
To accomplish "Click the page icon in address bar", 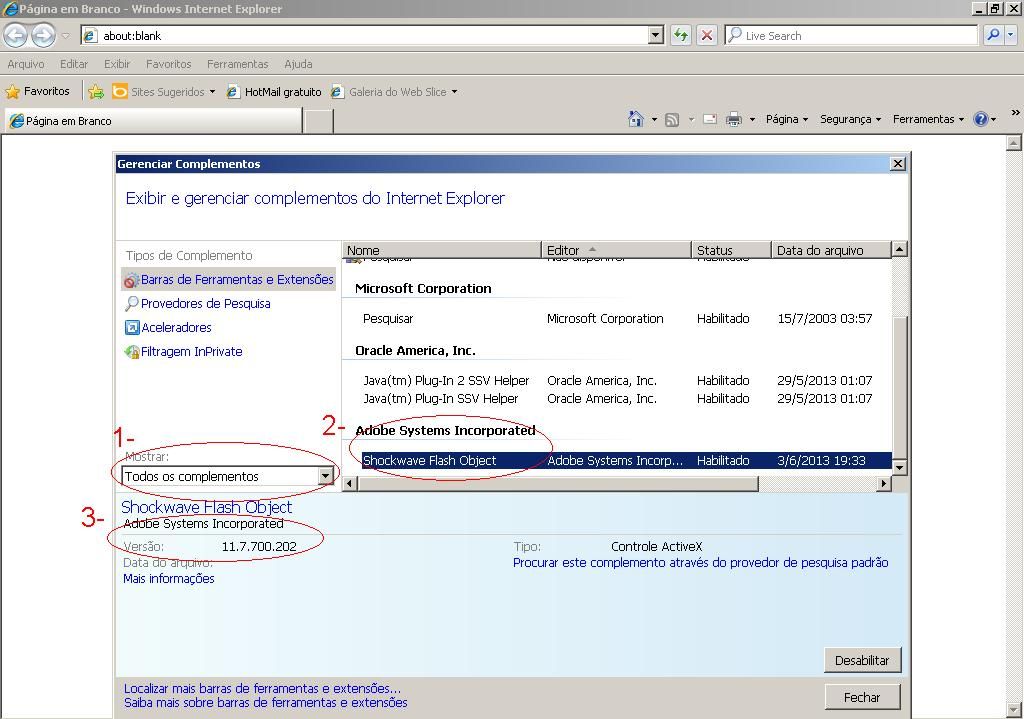I will click(91, 35).
